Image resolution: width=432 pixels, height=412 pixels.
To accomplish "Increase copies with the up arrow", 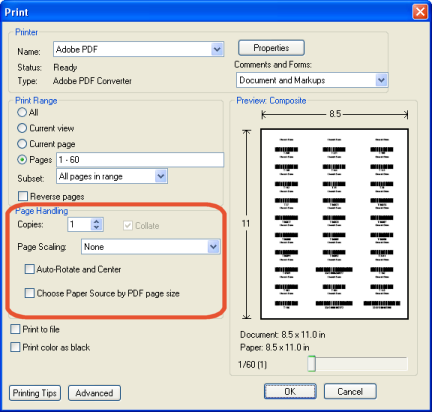I will click(x=96, y=221).
